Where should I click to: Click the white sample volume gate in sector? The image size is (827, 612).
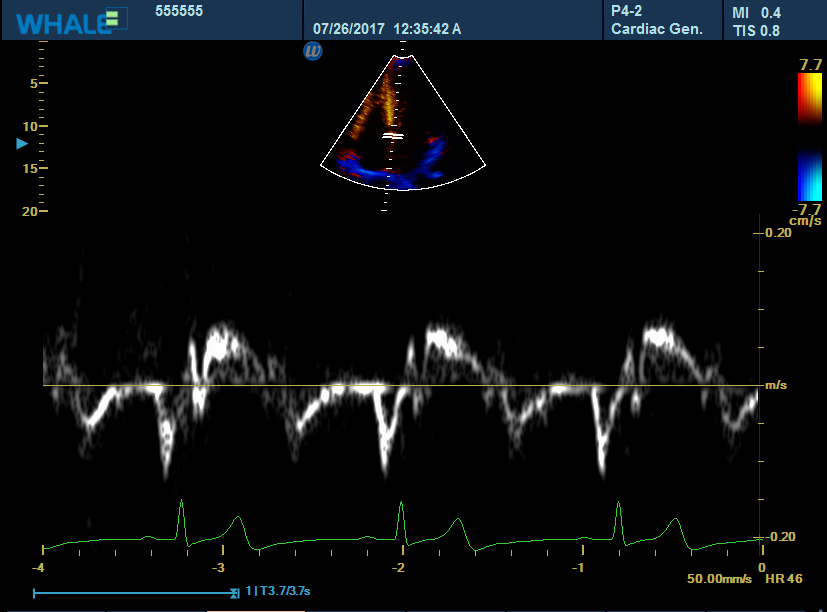pos(393,136)
